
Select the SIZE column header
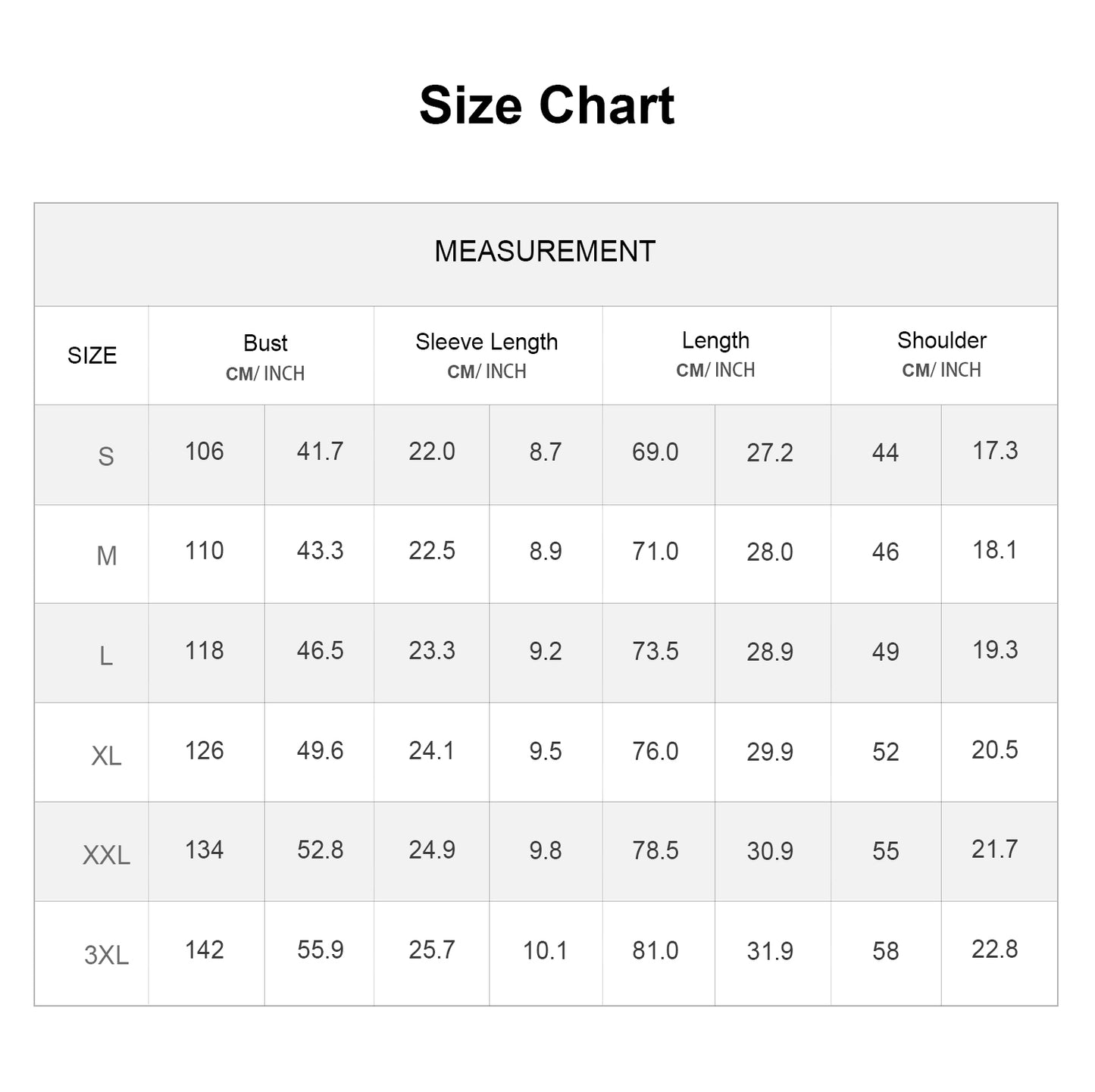92,355
